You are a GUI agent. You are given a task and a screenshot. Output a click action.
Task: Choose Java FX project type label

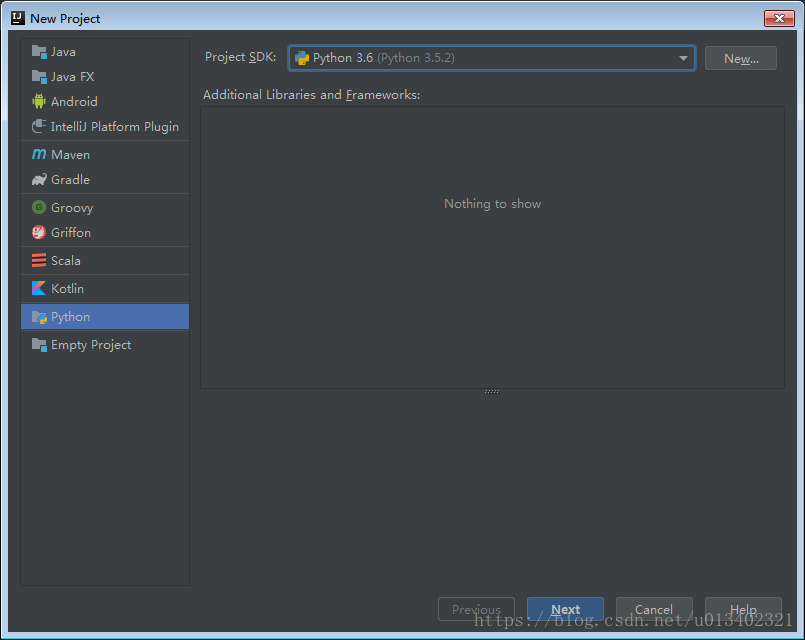[72, 77]
